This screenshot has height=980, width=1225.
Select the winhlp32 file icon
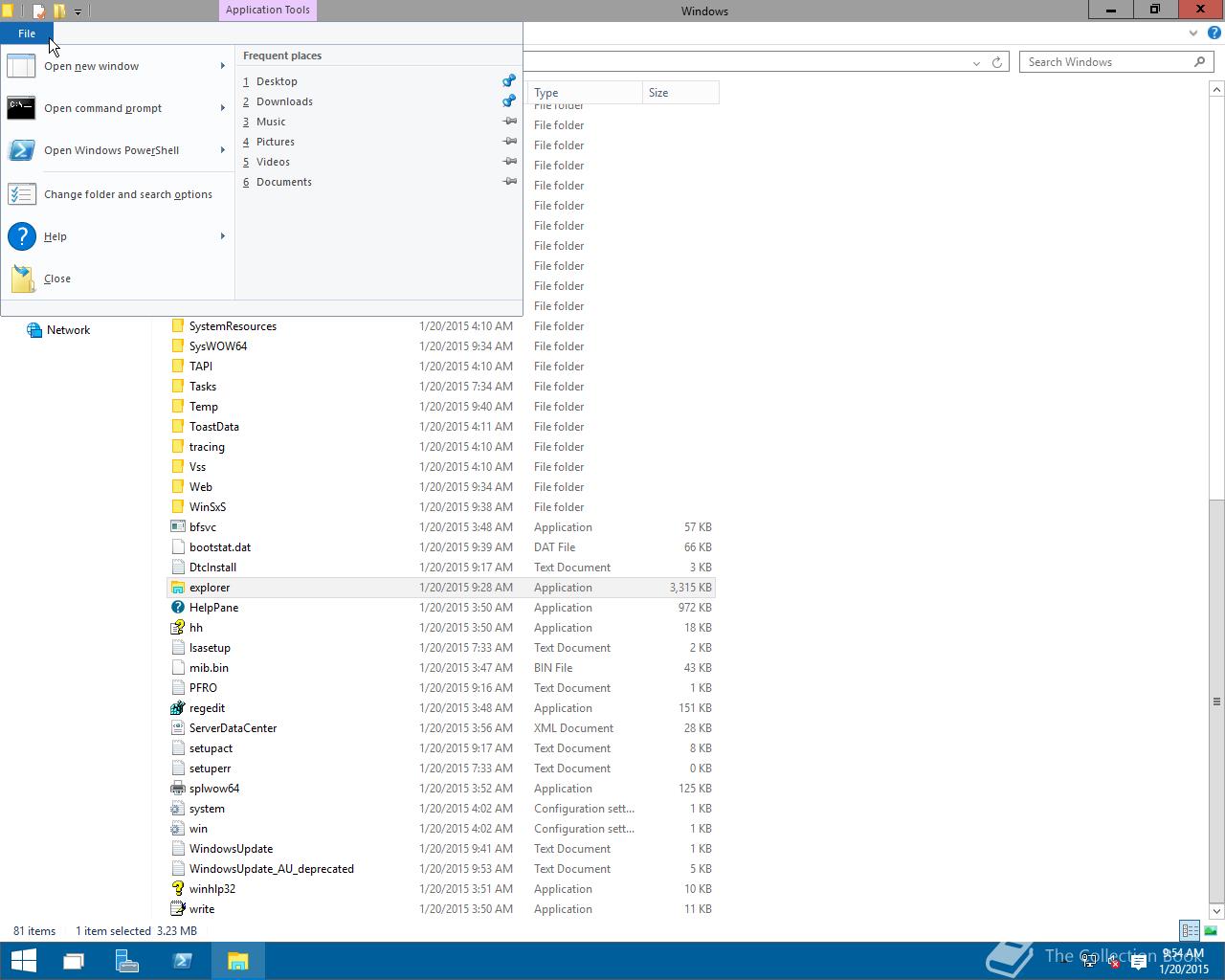coord(177,889)
